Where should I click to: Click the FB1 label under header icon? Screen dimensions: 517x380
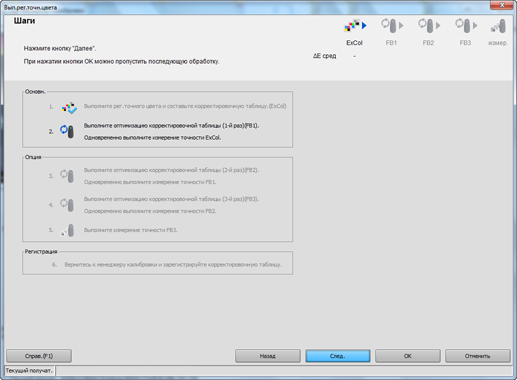point(391,43)
